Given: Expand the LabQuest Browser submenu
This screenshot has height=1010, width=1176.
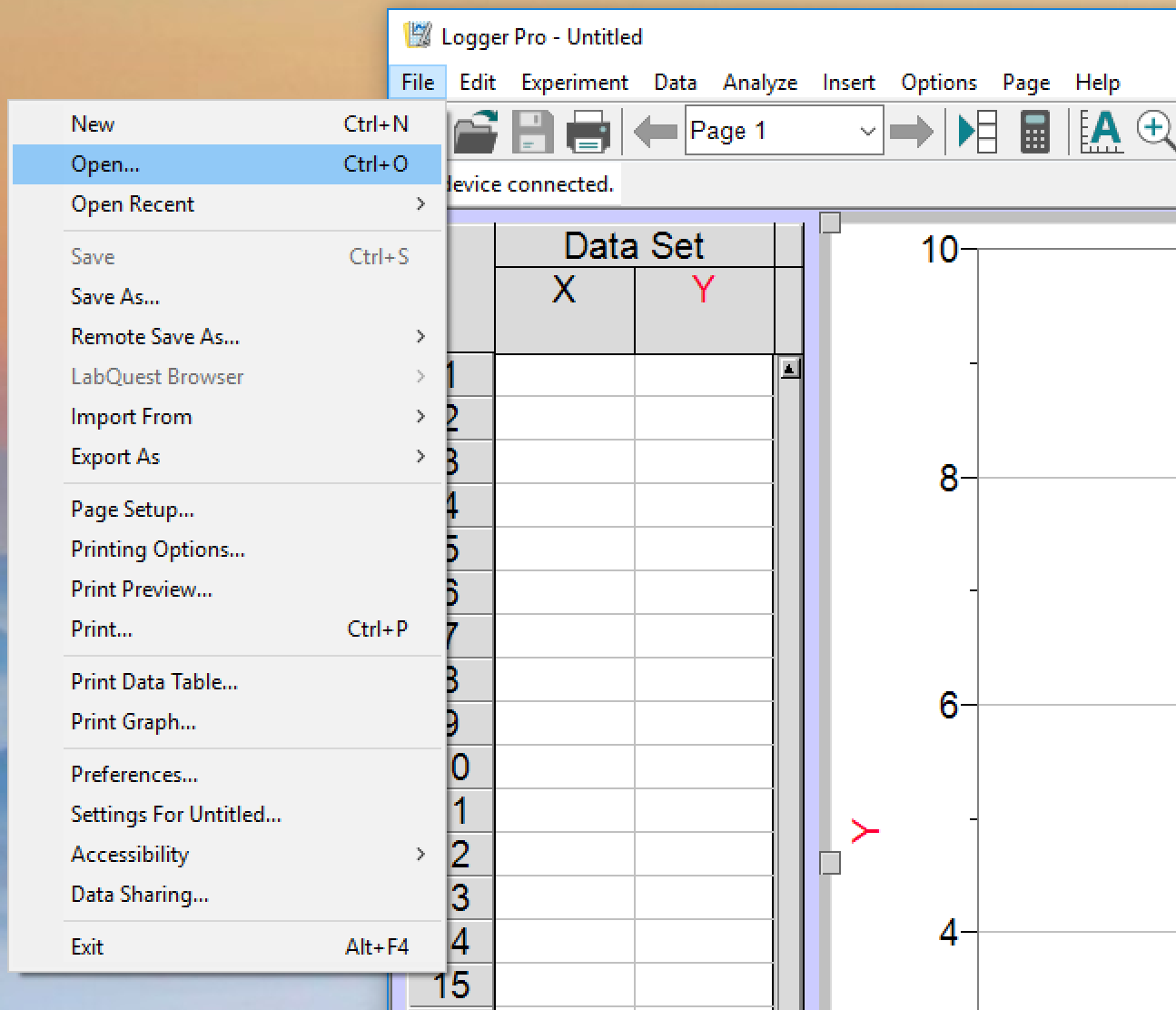Looking at the screenshot, I should 227,377.
